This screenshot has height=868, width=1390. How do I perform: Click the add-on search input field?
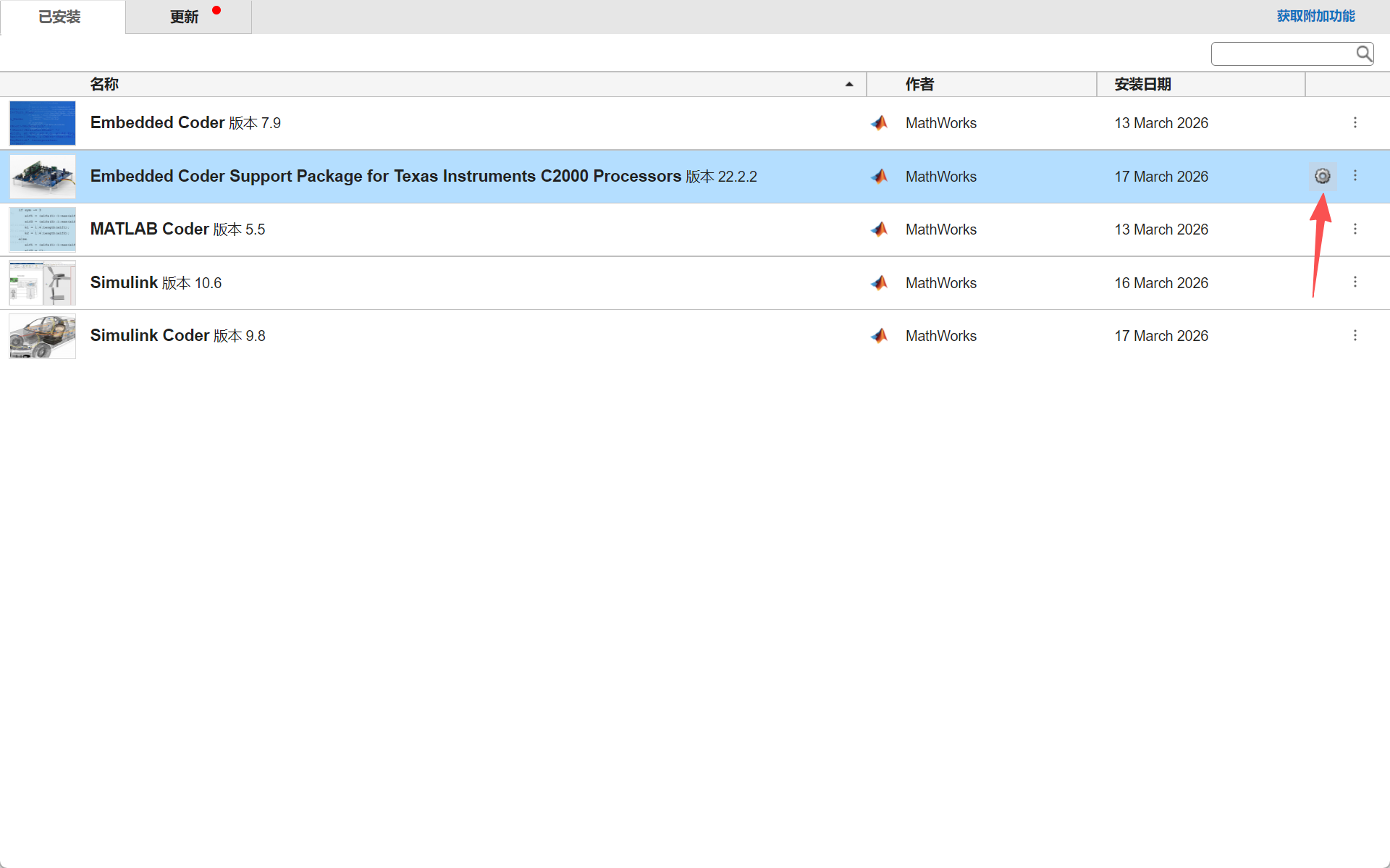tap(1281, 54)
